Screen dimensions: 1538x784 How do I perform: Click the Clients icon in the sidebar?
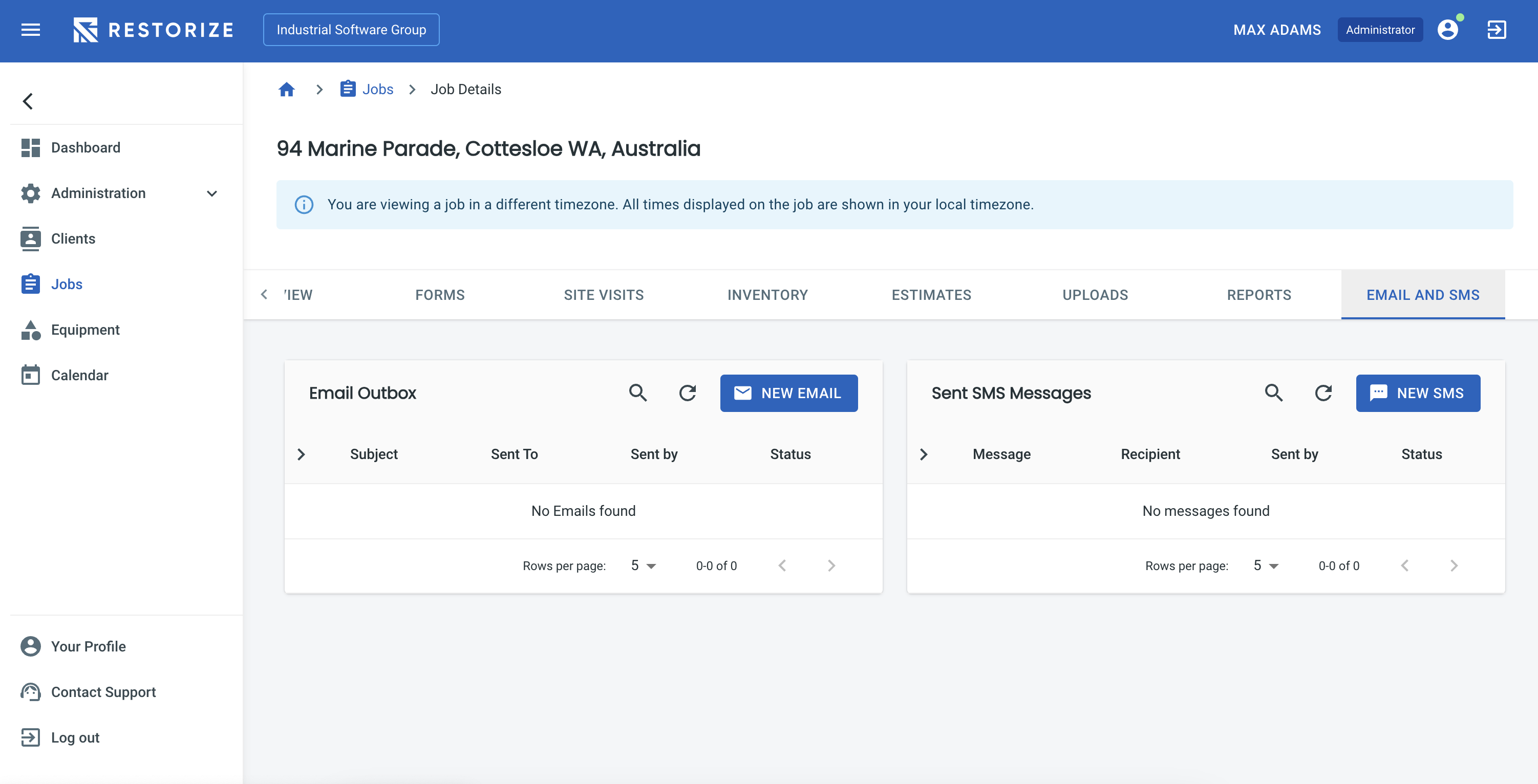click(30, 238)
